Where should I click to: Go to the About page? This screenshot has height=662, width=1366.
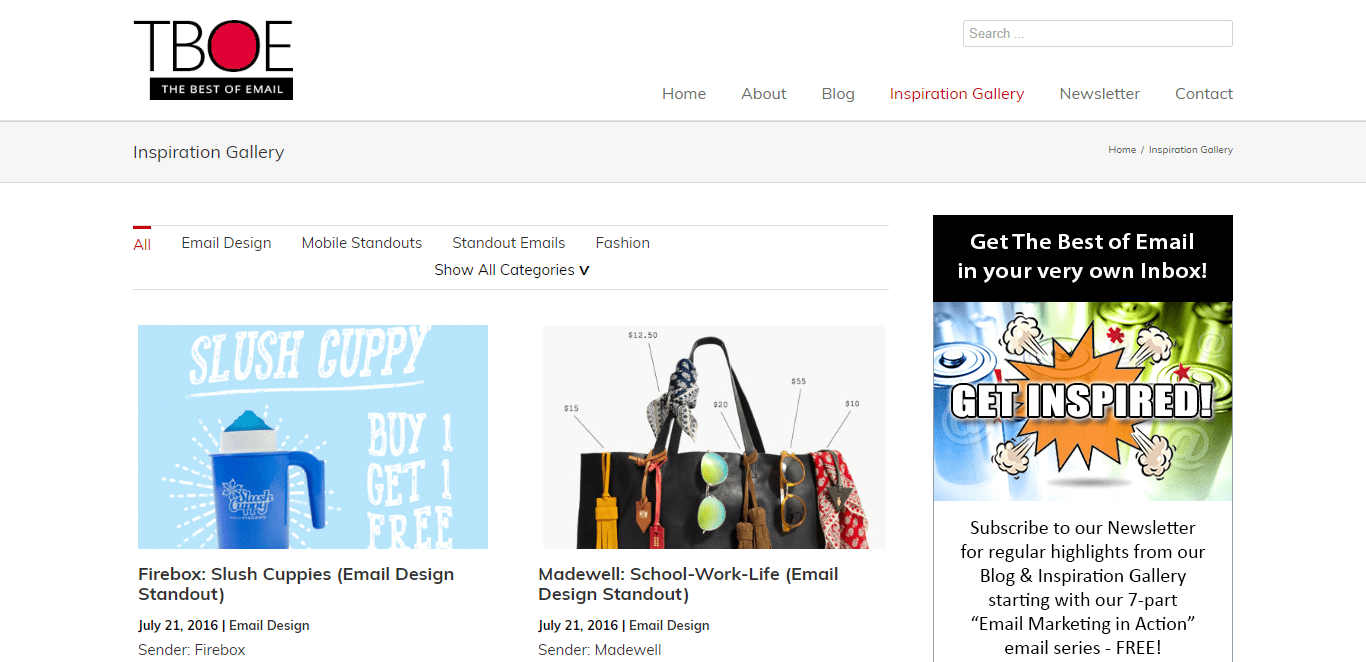pyautogui.click(x=763, y=94)
